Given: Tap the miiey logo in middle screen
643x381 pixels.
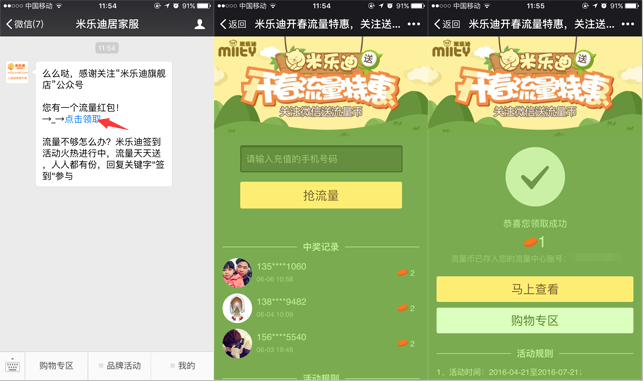Looking at the screenshot, I should point(237,48).
